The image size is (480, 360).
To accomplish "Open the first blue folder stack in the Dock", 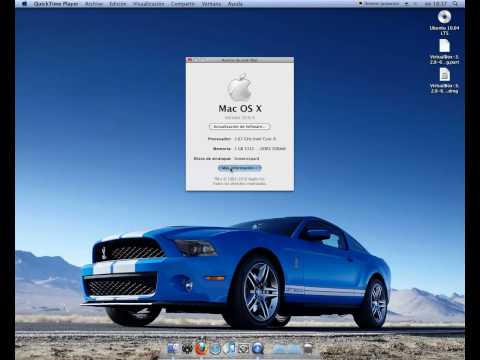I will click(x=279, y=349).
